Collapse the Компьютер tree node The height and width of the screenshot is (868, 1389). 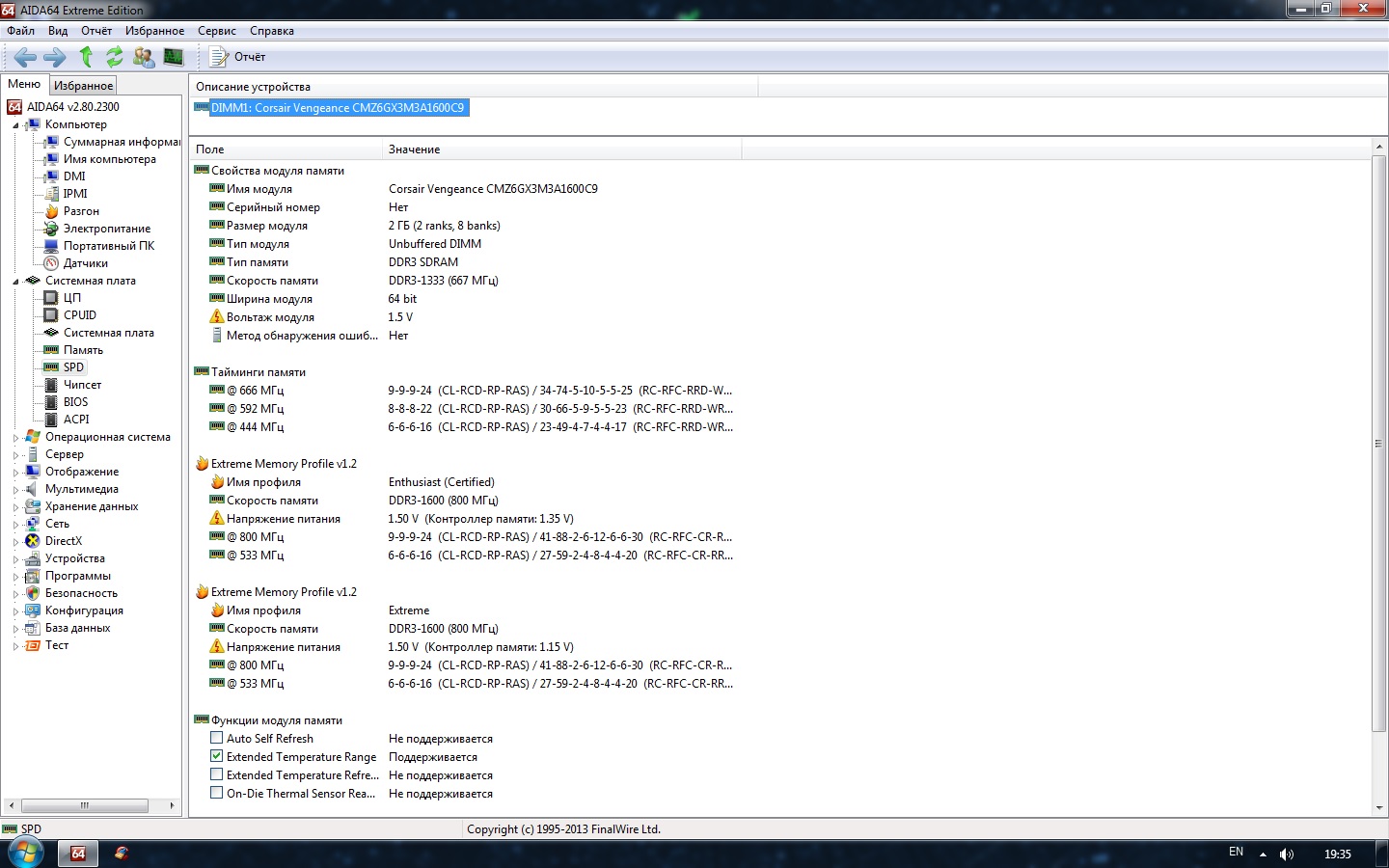coord(15,125)
